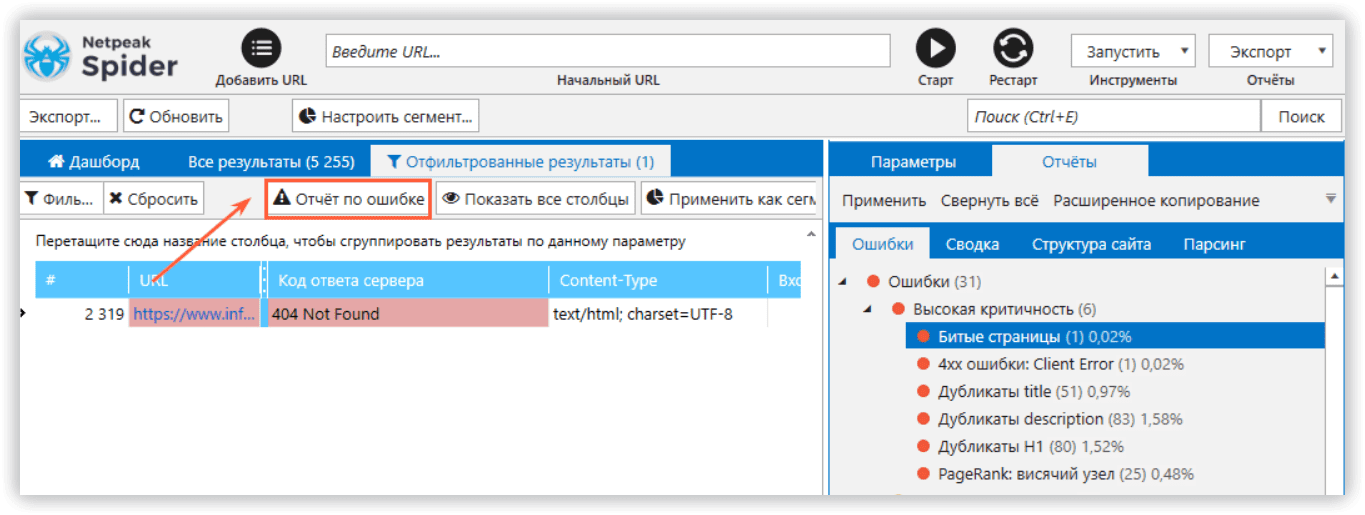Select PageRank: висячий узел (25) item

tap(1066, 474)
